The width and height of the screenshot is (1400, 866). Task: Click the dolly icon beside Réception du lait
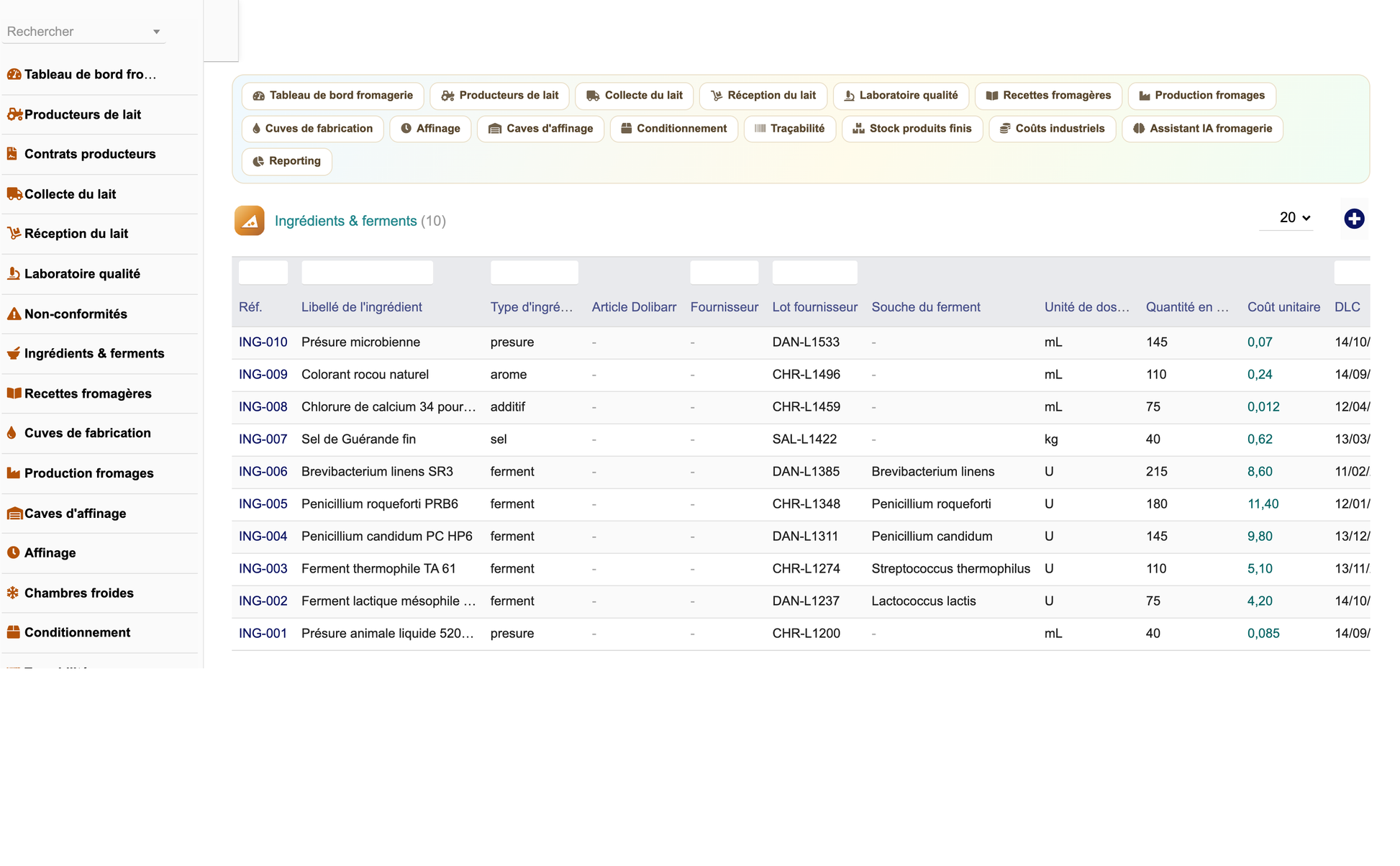tap(14, 234)
